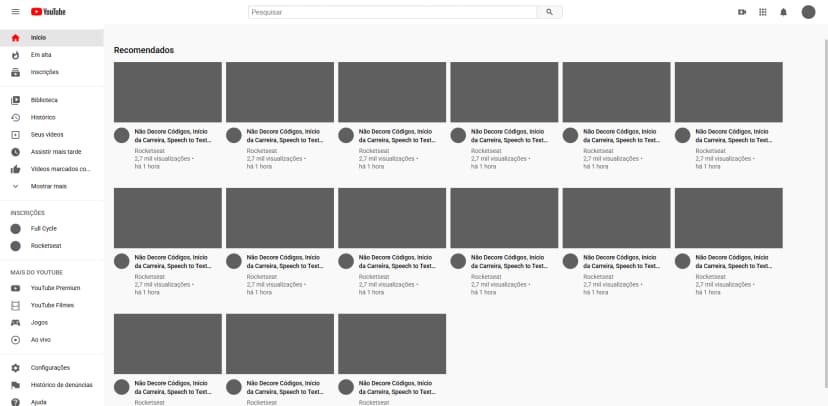828x406 pixels.
Task: Open the account avatar menu
Action: pos(808,12)
